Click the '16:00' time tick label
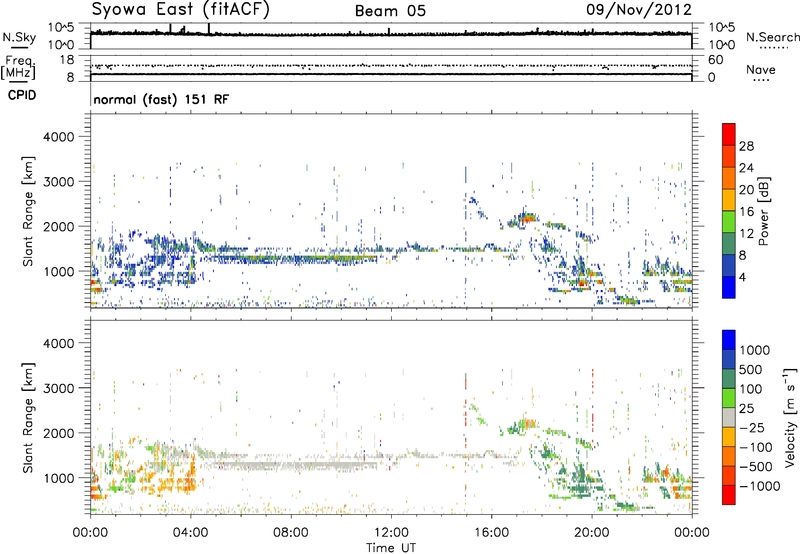This screenshot has width=800, height=554. 491,533
